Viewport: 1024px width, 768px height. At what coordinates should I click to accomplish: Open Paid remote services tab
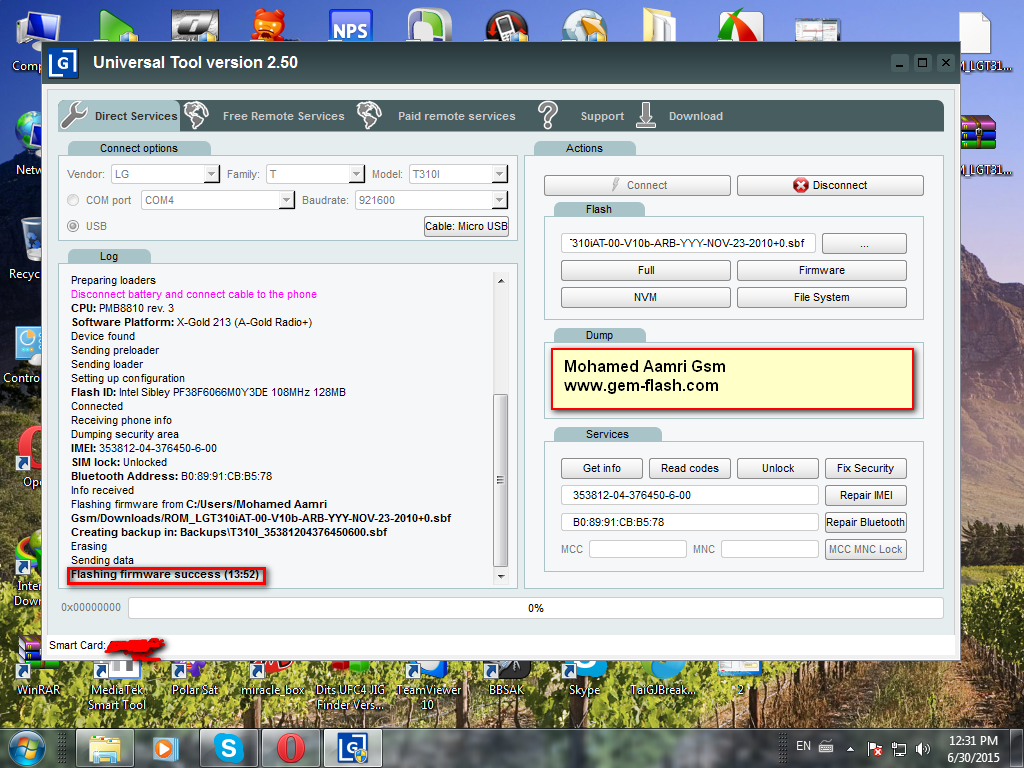pos(456,116)
